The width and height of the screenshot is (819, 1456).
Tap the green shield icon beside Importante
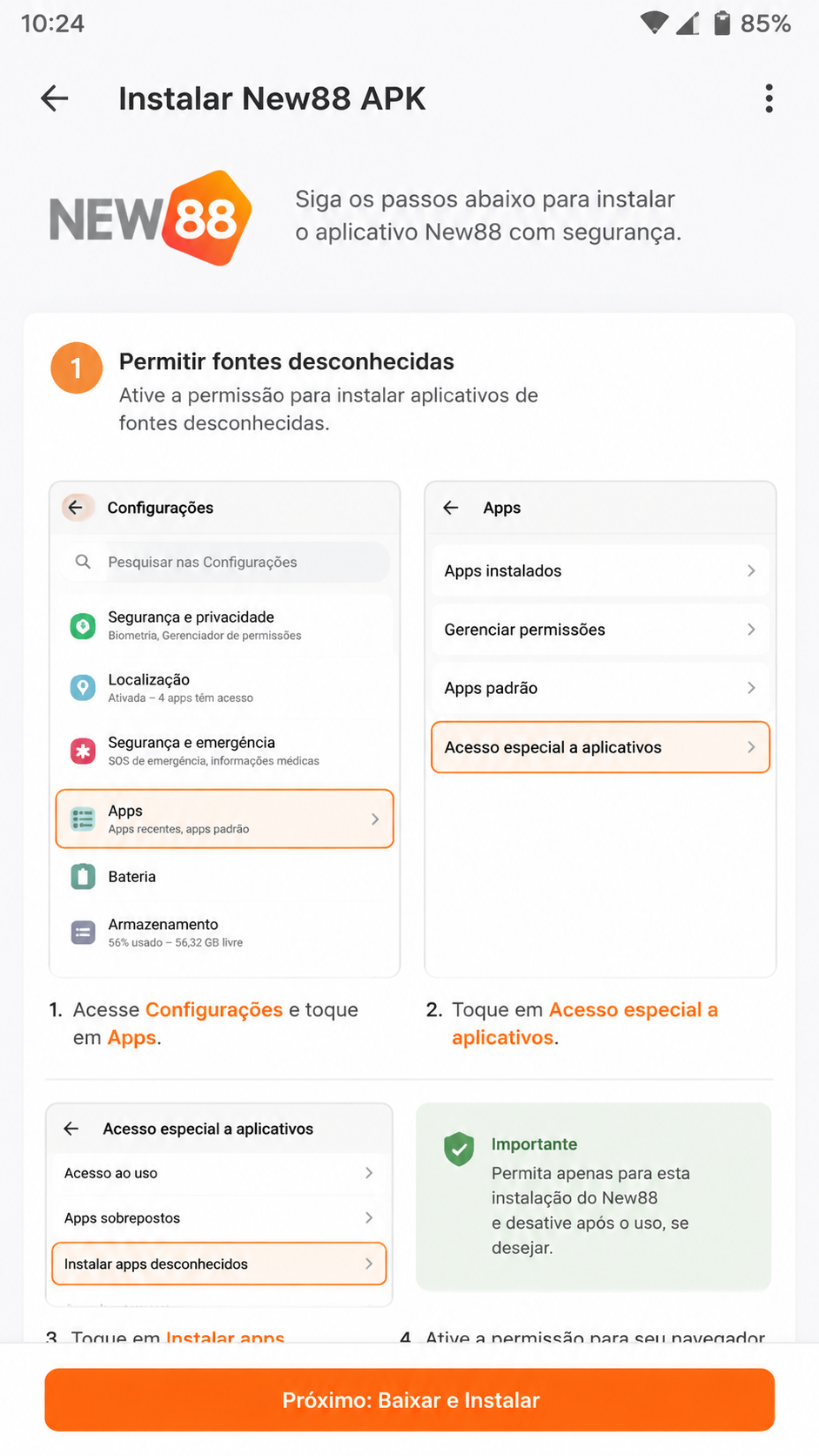pos(459,1149)
